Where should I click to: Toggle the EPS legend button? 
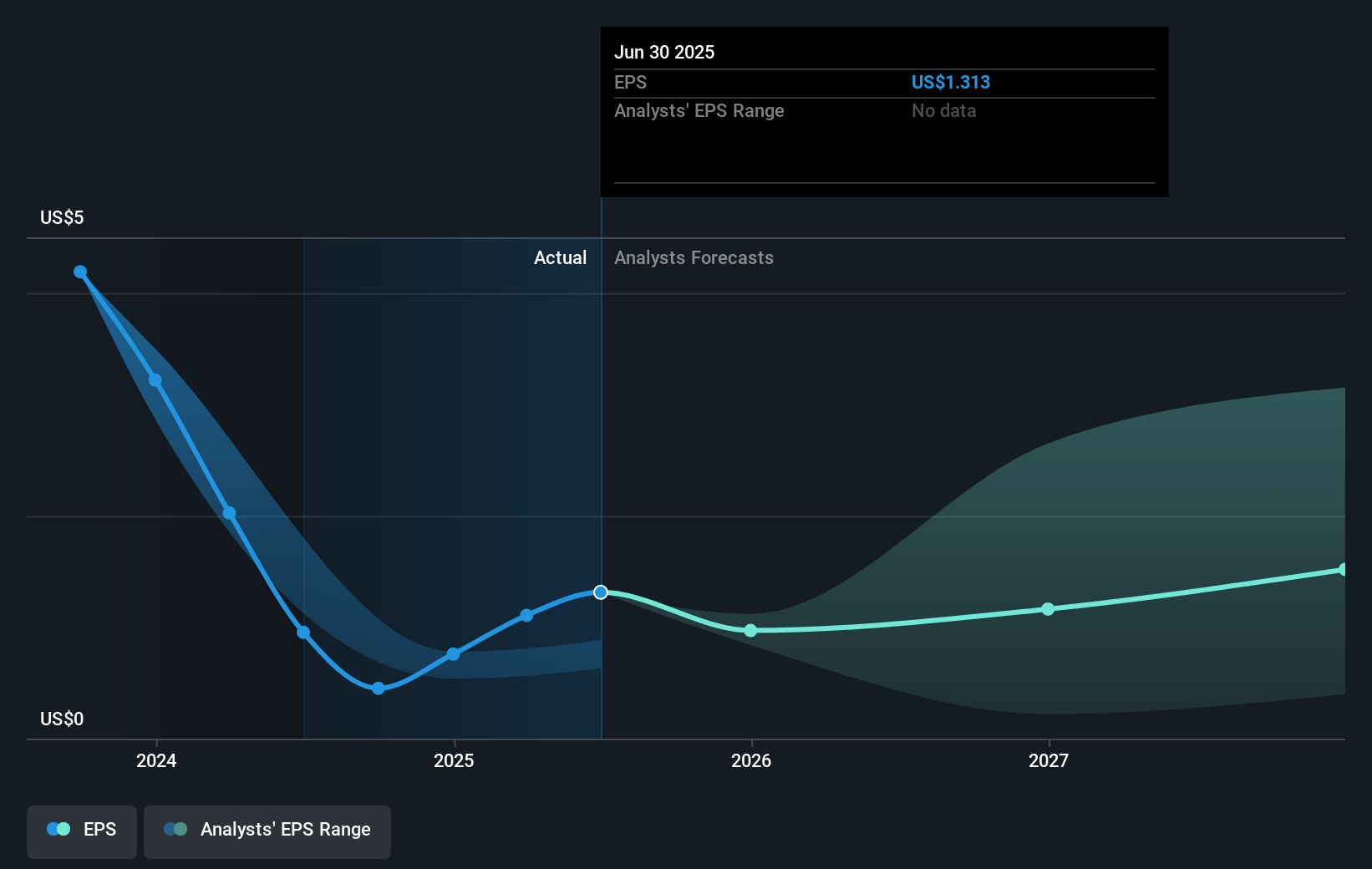click(82, 831)
